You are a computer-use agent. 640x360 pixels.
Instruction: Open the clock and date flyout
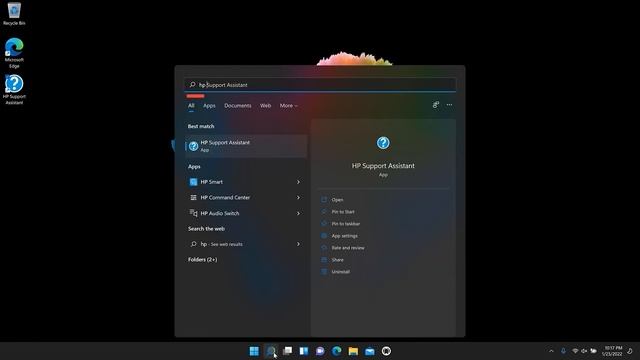612,351
